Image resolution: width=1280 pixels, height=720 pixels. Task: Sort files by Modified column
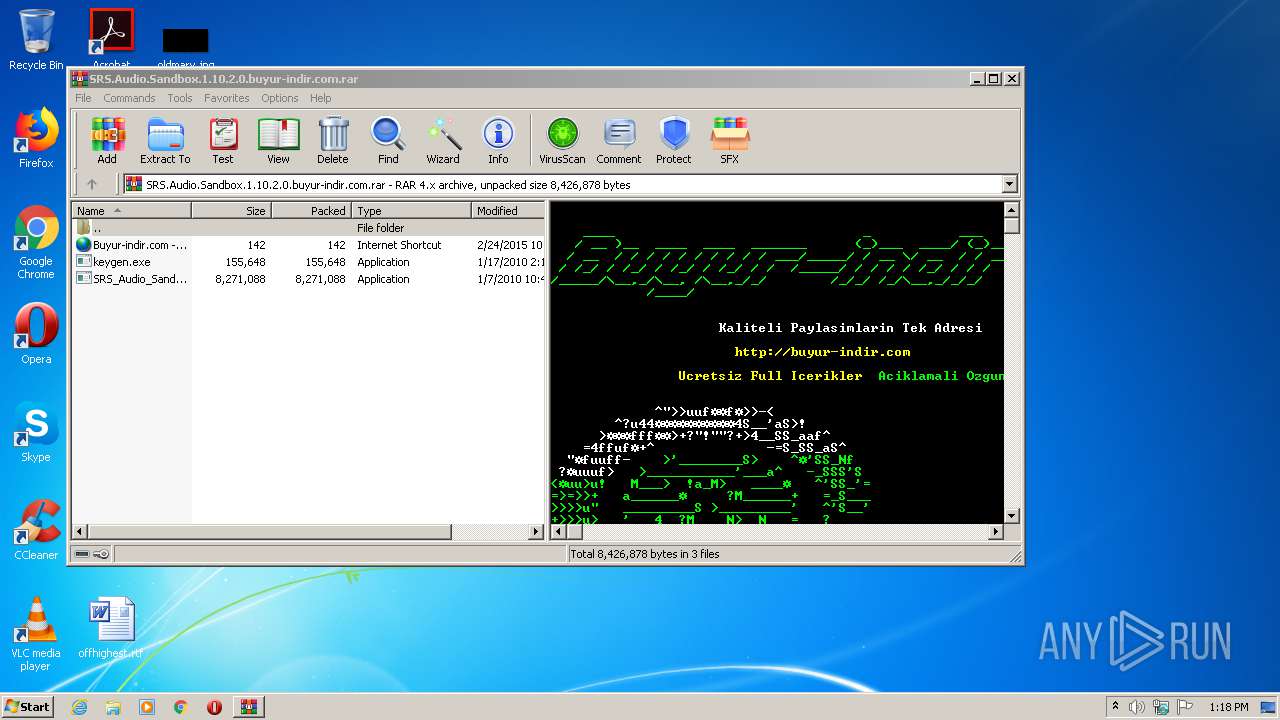(x=508, y=211)
